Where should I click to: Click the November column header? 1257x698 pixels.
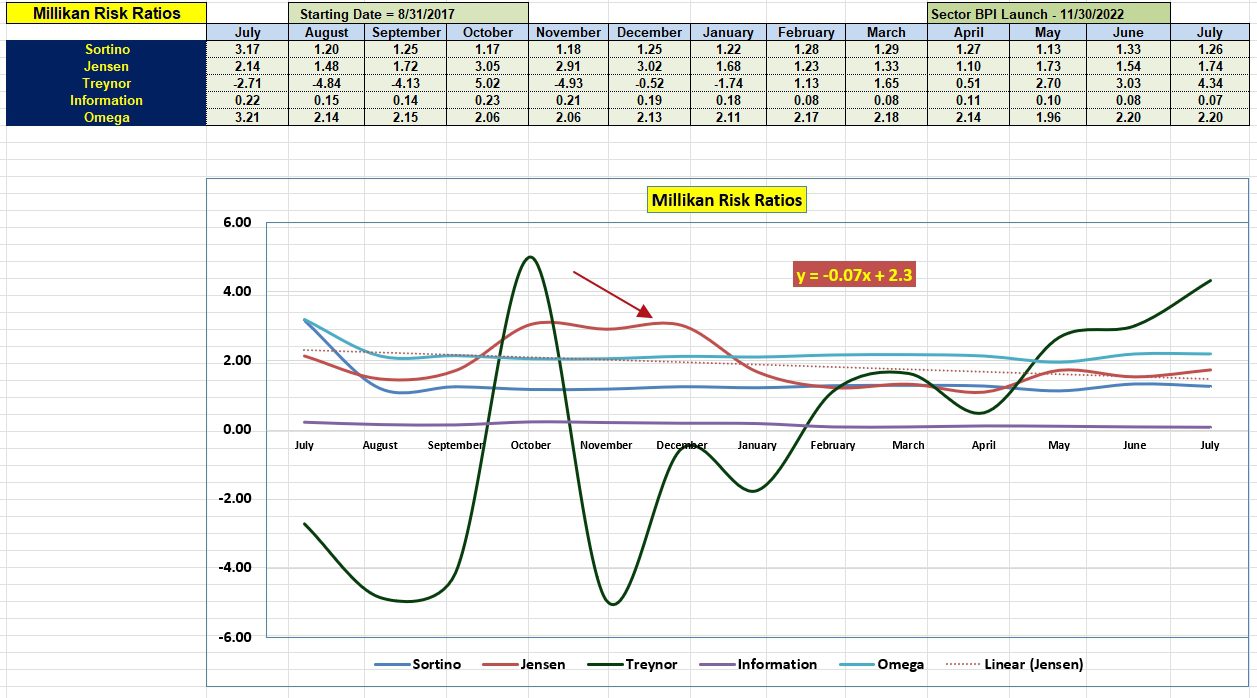(x=568, y=33)
